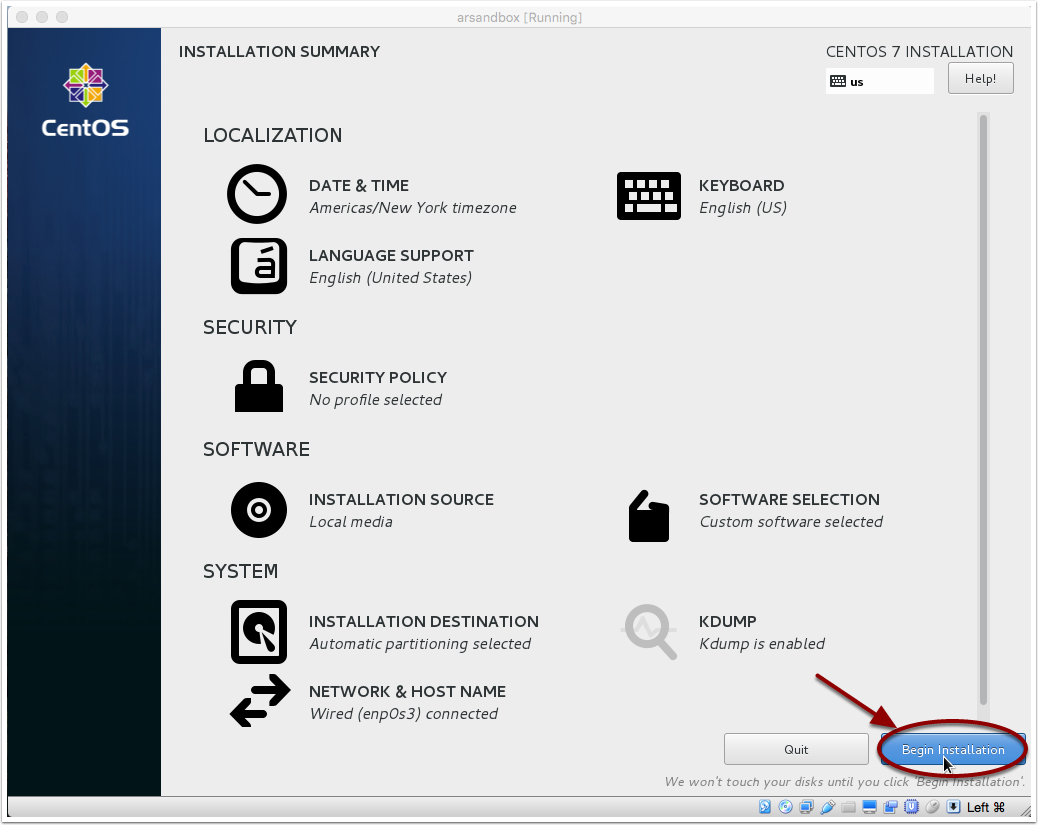Click the 'CENTOS 7 INSTALLATION' title text
The width and height of the screenshot is (1038, 825).
920,52
